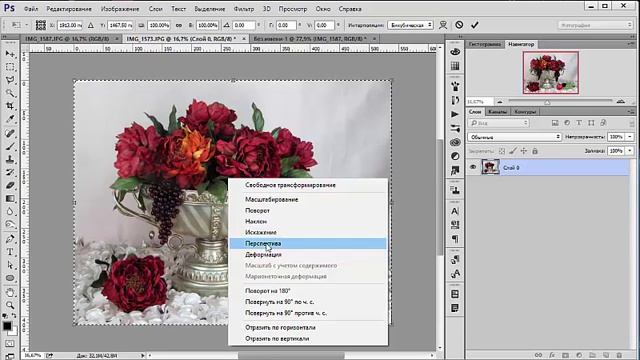Viewport: 640px width, 360px height.
Task: Toggle Quick Mask mode
Action: pyautogui.click(x=10, y=344)
